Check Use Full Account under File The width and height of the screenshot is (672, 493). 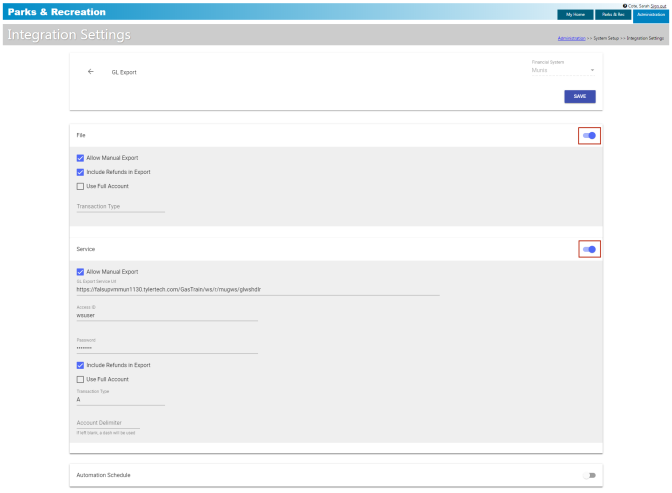[x=81, y=186]
